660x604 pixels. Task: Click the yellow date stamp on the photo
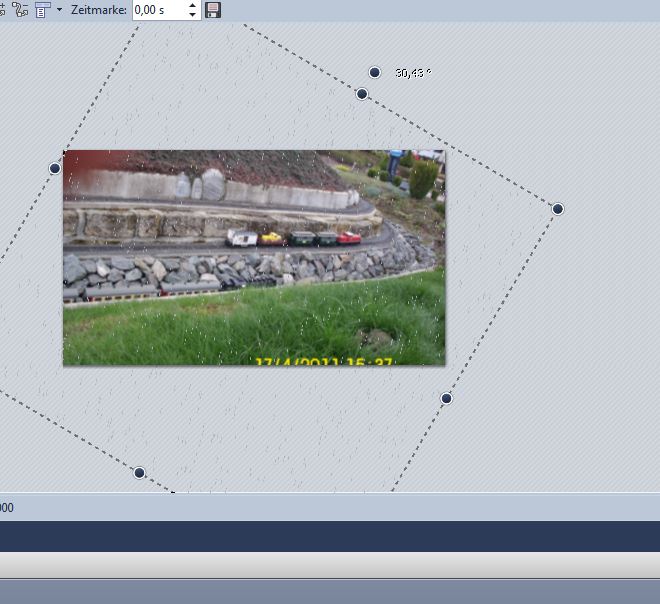(x=323, y=362)
